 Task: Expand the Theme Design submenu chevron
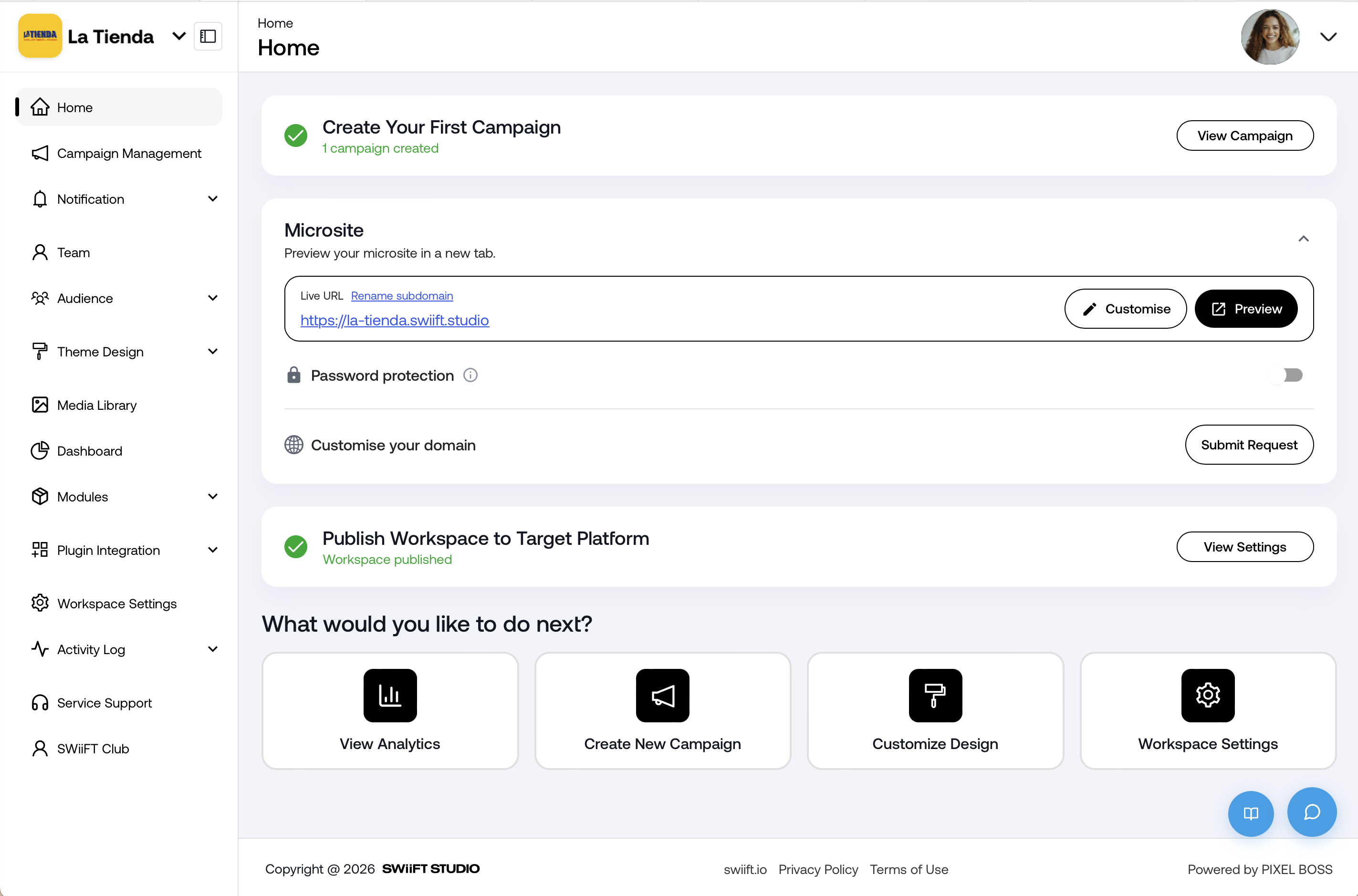213,352
